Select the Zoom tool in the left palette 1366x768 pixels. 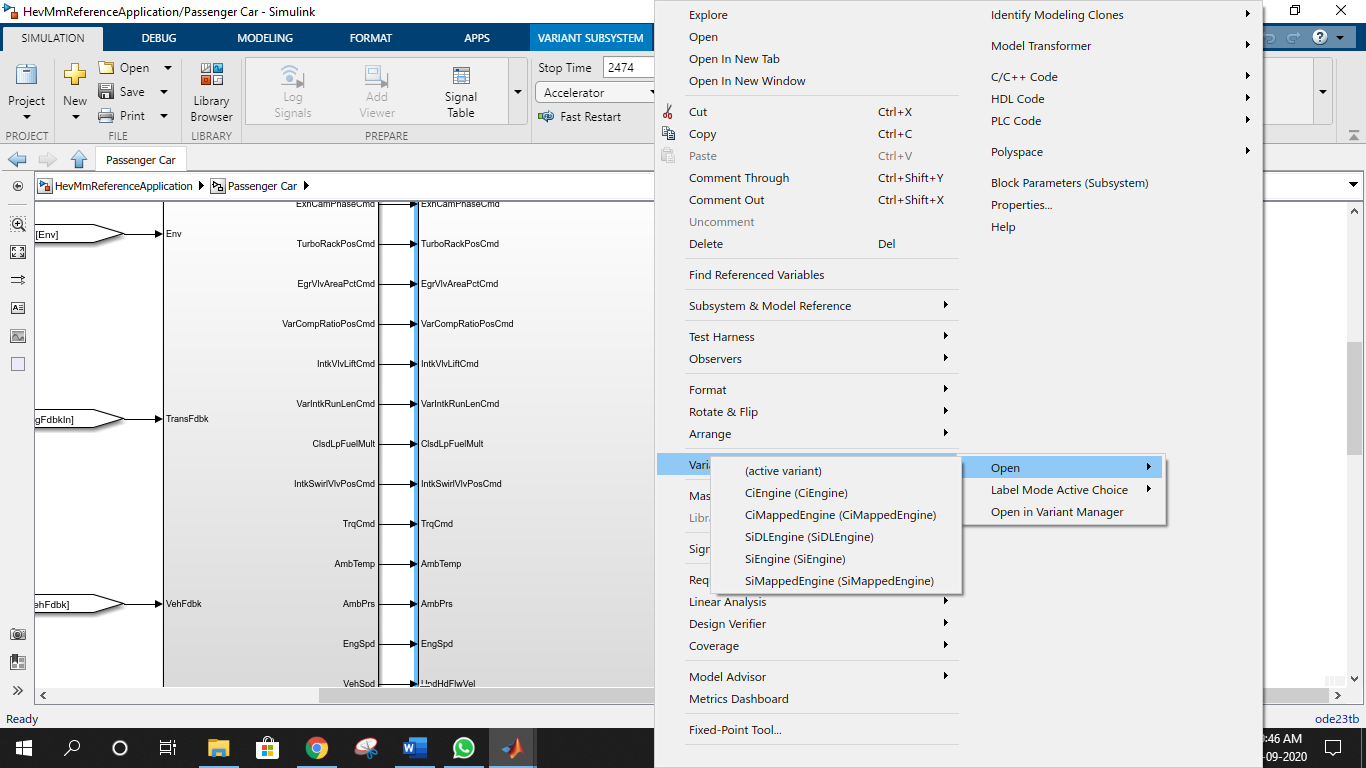[17, 224]
